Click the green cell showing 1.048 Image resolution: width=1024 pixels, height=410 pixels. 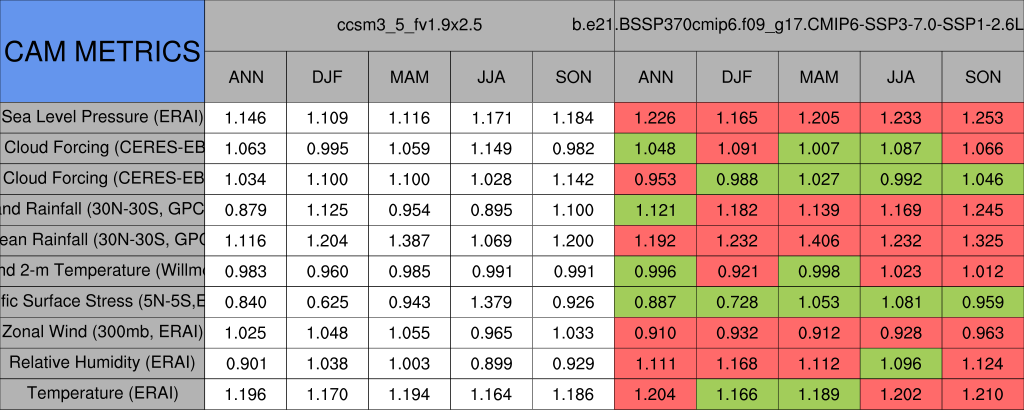click(655, 148)
